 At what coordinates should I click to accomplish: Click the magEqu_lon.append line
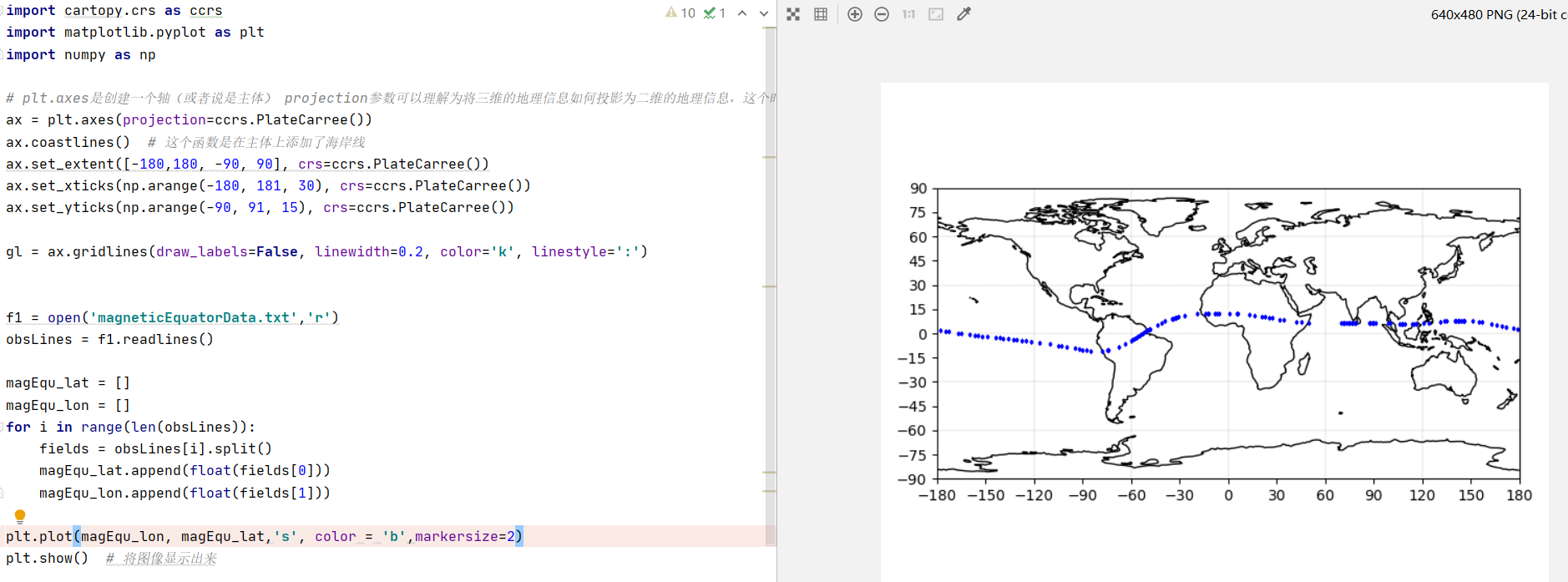[185, 493]
